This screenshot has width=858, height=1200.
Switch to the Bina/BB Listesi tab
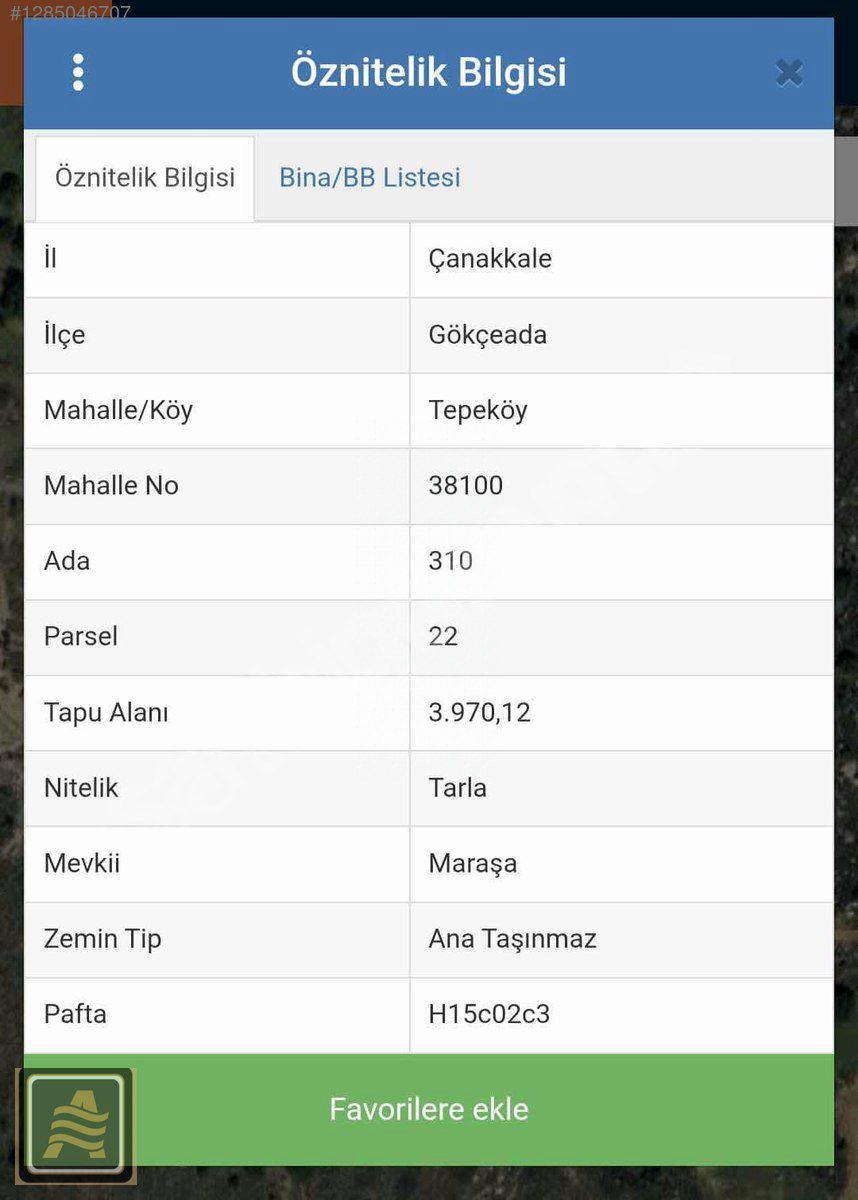click(370, 178)
